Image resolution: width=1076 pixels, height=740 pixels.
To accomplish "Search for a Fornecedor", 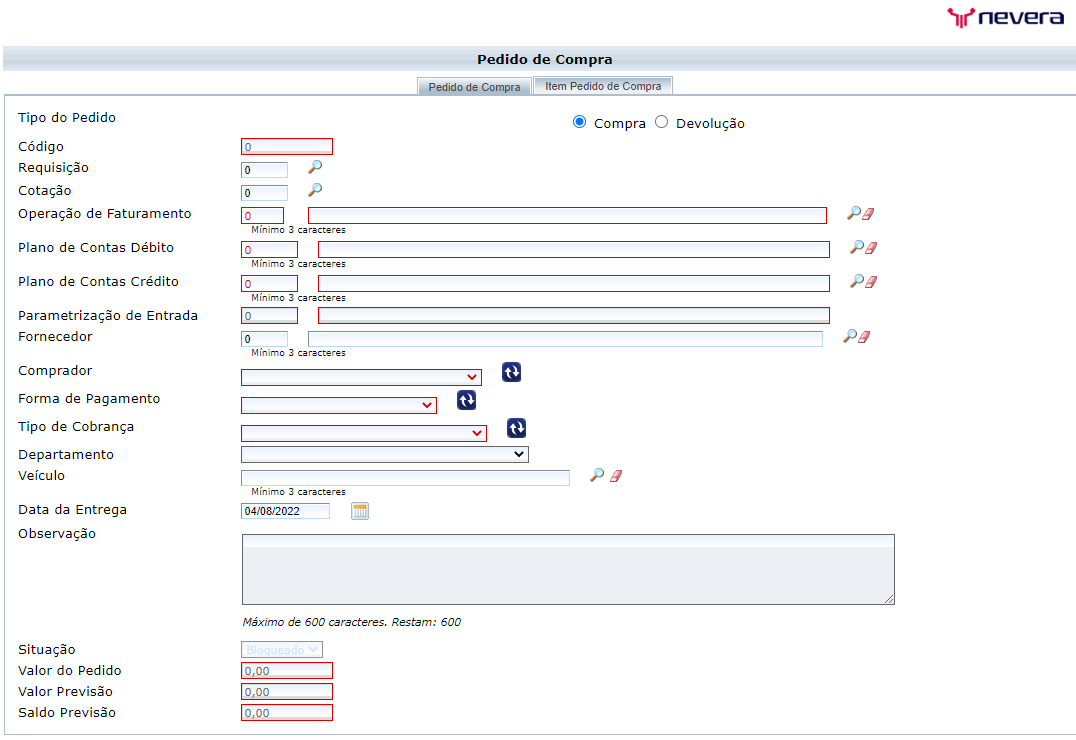I will coord(852,336).
